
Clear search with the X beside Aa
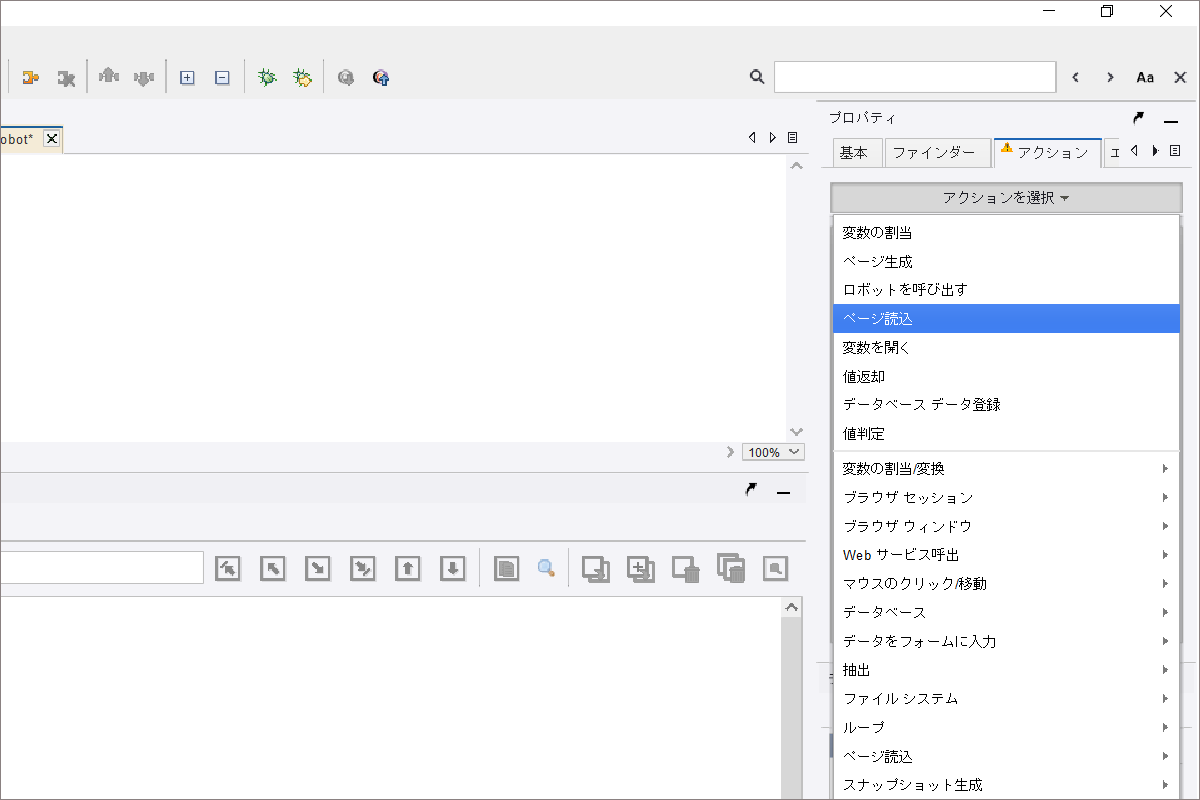click(x=1180, y=77)
